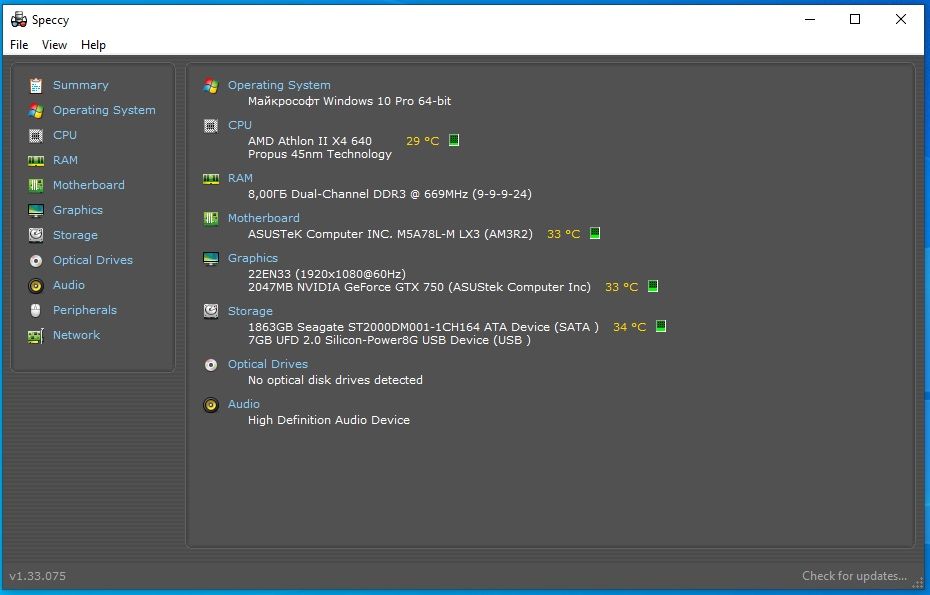Image resolution: width=930 pixels, height=595 pixels.
Task: Click the 33 °C motherboard temperature value
Action: pyautogui.click(x=563, y=234)
